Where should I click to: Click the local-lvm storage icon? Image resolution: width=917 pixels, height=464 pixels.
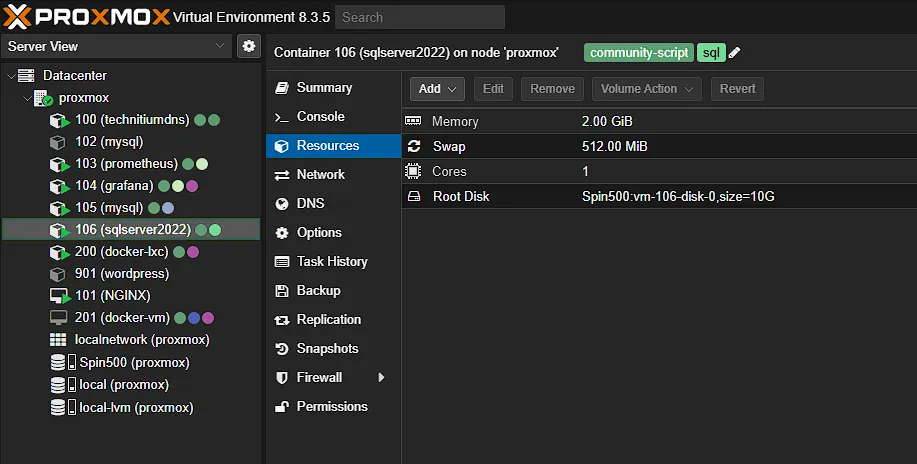click(x=63, y=407)
